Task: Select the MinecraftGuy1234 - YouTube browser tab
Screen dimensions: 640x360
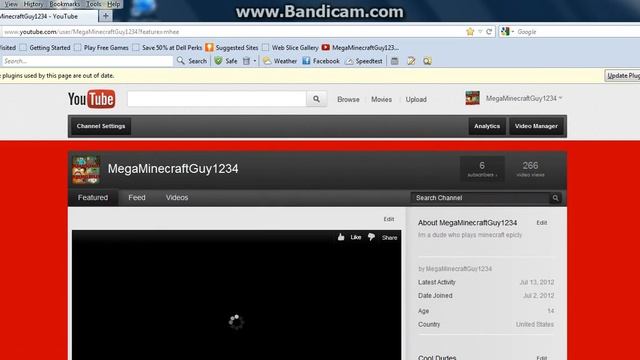Action: click(x=48, y=16)
